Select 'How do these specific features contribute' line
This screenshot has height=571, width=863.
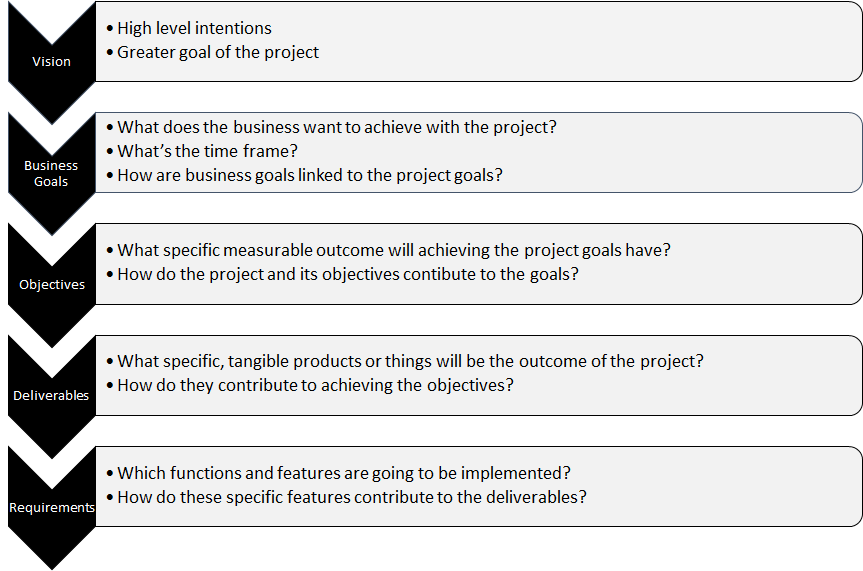coord(346,497)
